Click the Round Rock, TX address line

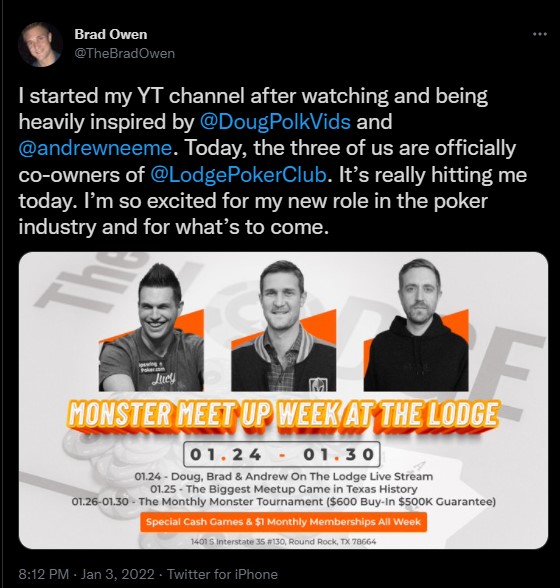(283, 542)
